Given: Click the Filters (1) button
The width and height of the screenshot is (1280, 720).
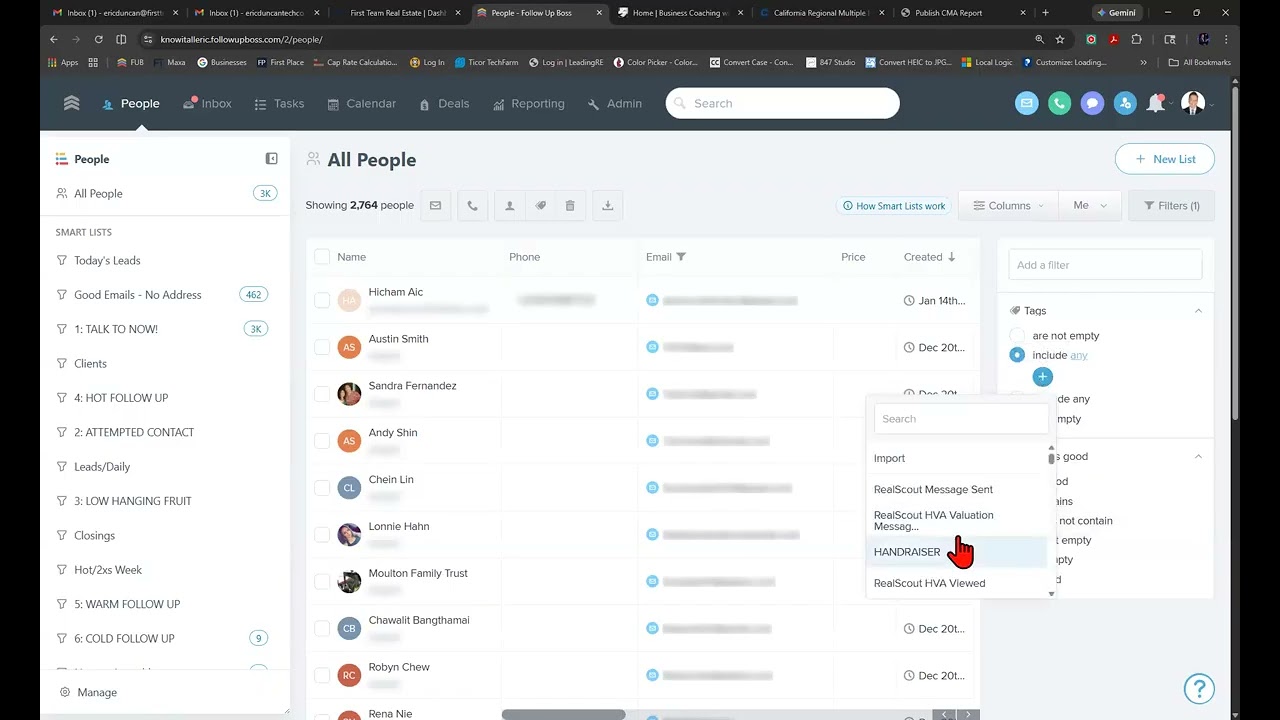Looking at the screenshot, I should coord(1171,206).
